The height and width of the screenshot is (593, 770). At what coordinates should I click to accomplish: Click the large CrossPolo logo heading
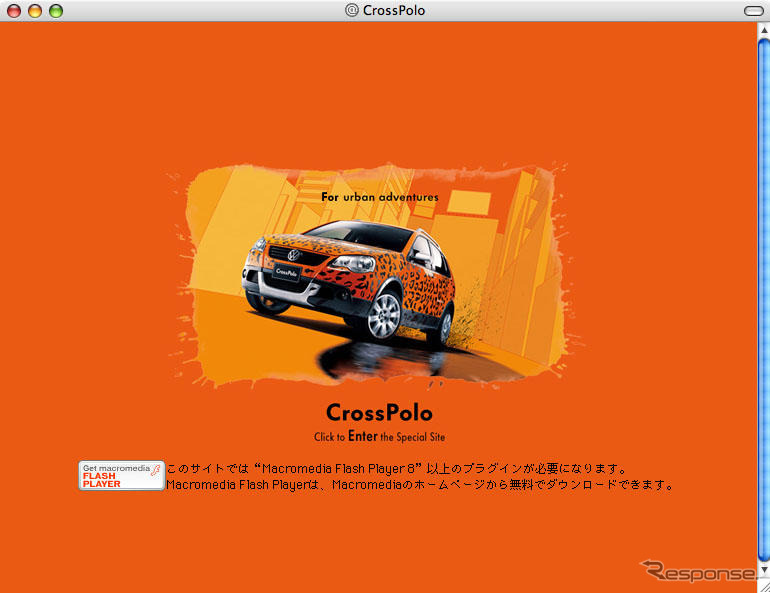tap(379, 412)
